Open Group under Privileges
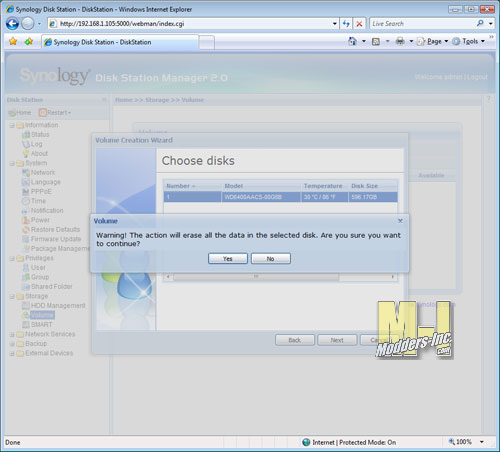The width and height of the screenshot is (500, 452). click(36, 277)
